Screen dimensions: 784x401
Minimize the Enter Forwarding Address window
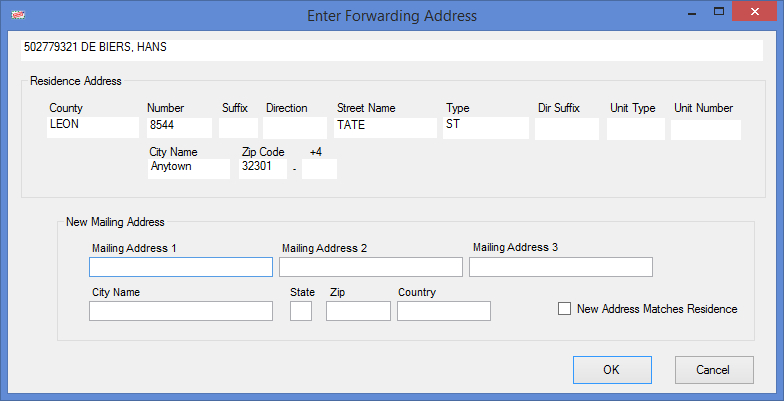pyautogui.click(x=692, y=12)
